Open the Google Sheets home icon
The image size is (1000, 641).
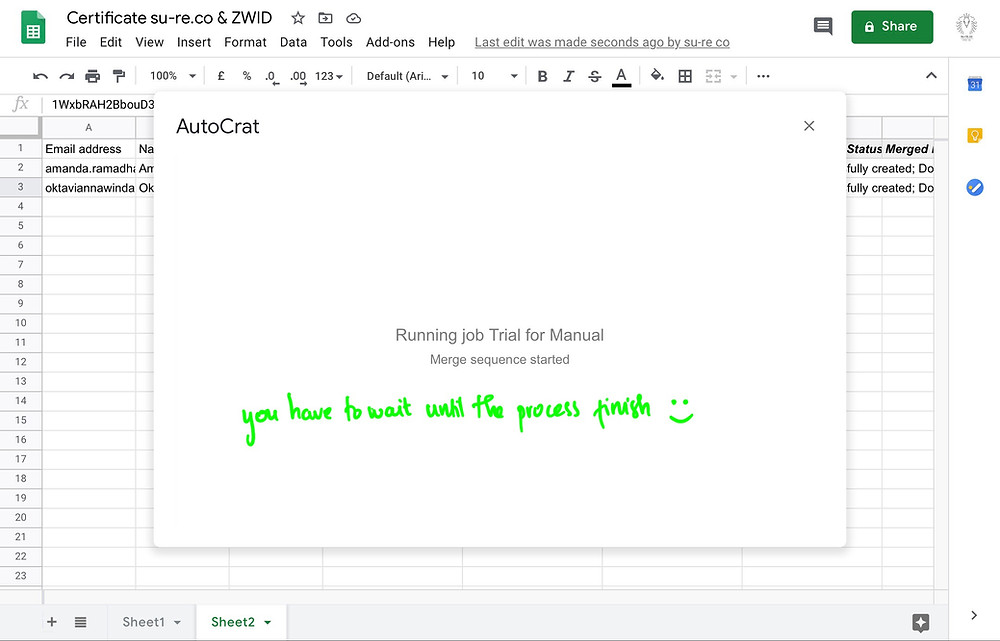(x=33, y=27)
